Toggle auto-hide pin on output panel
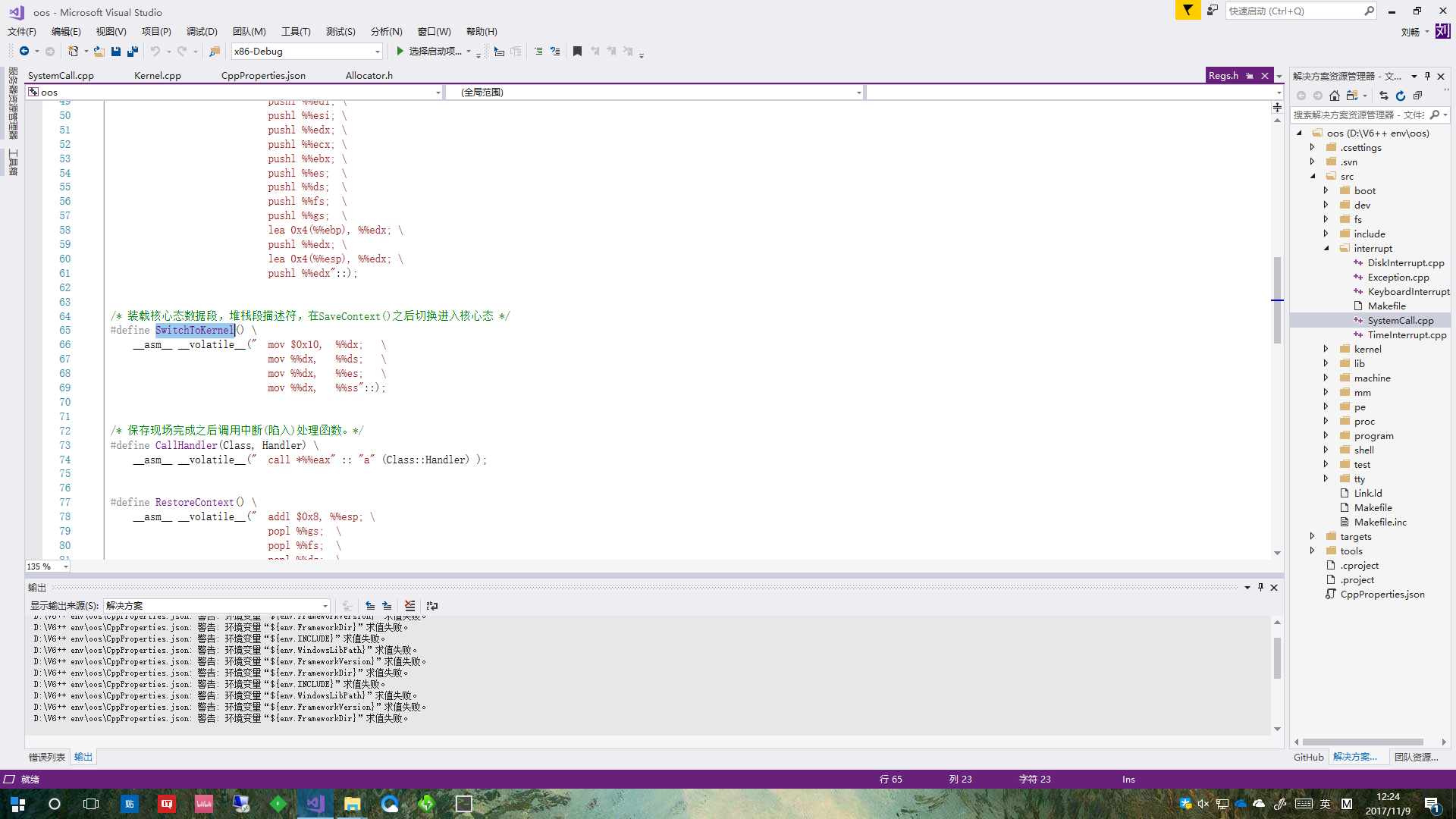Viewport: 1456px width, 819px height. point(1260,588)
